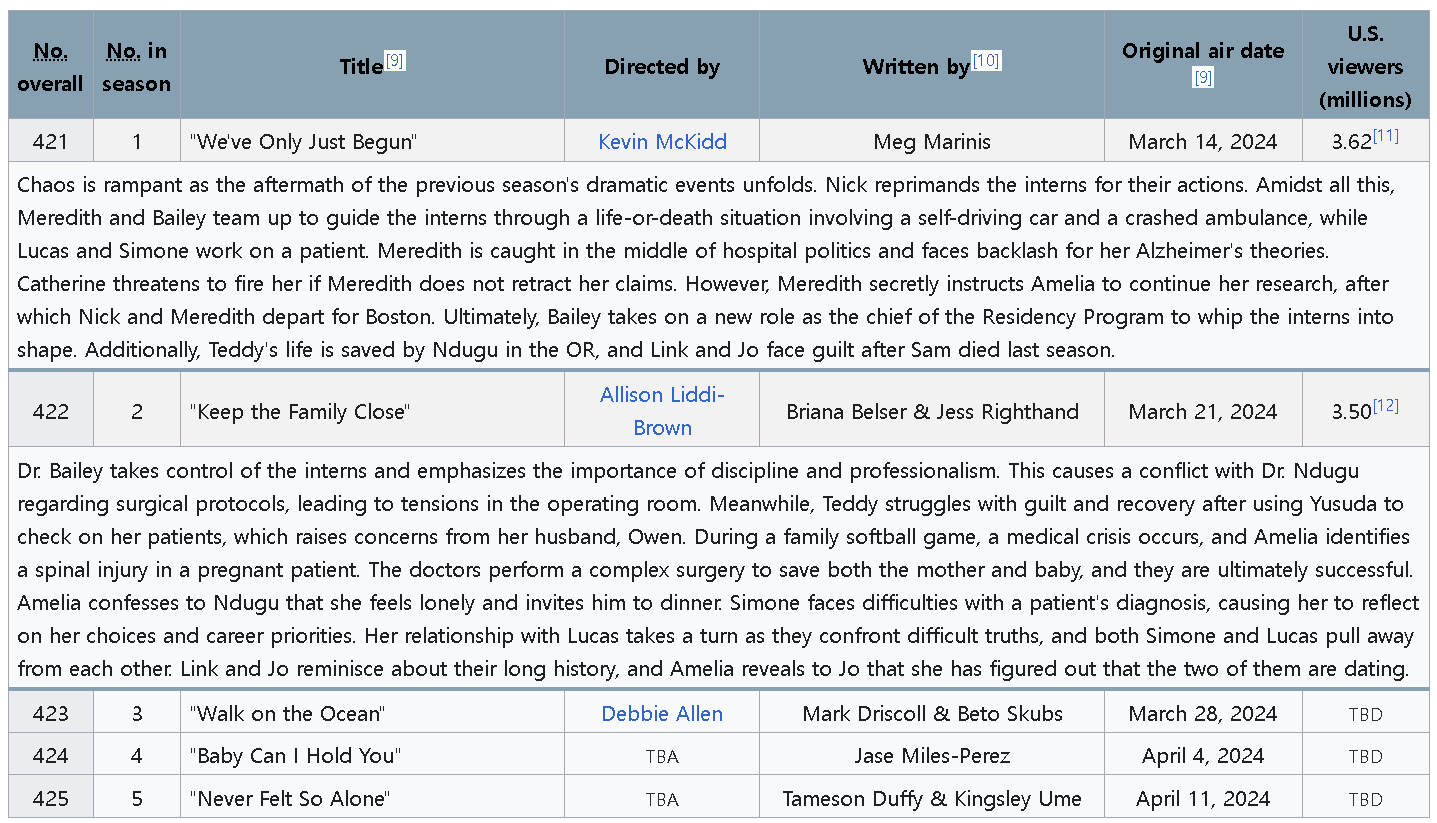Click the viewer figure 3.62
Image resolution: width=1437 pixels, height=823 pixels.
pyautogui.click(x=1351, y=142)
